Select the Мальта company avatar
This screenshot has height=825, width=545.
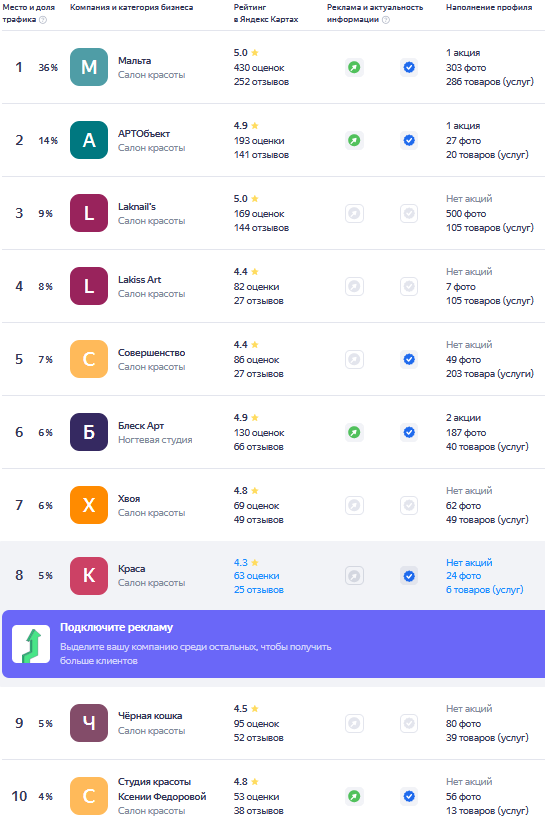(x=89, y=67)
